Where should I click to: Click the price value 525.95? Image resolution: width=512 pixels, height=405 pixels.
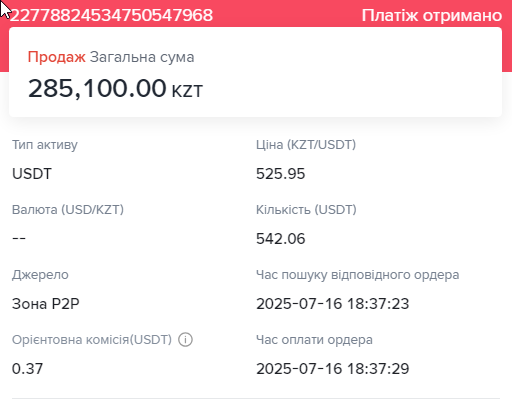coord(281,174)
